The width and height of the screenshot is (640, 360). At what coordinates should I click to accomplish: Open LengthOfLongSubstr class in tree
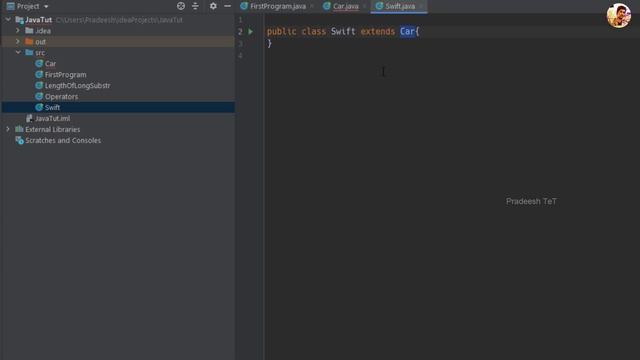pos(78,86)
